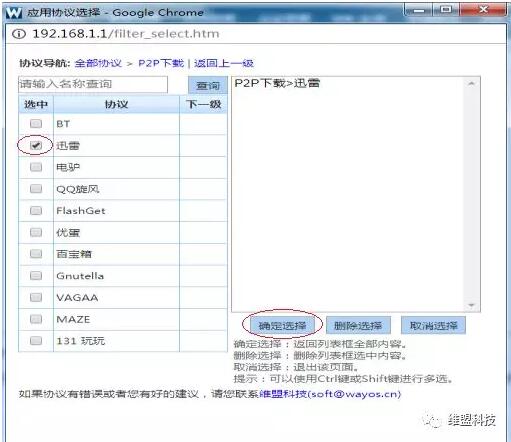This screenshot has height=442, width=511.
Task: Open the 全部协议 navigation link
Action: 98,63
